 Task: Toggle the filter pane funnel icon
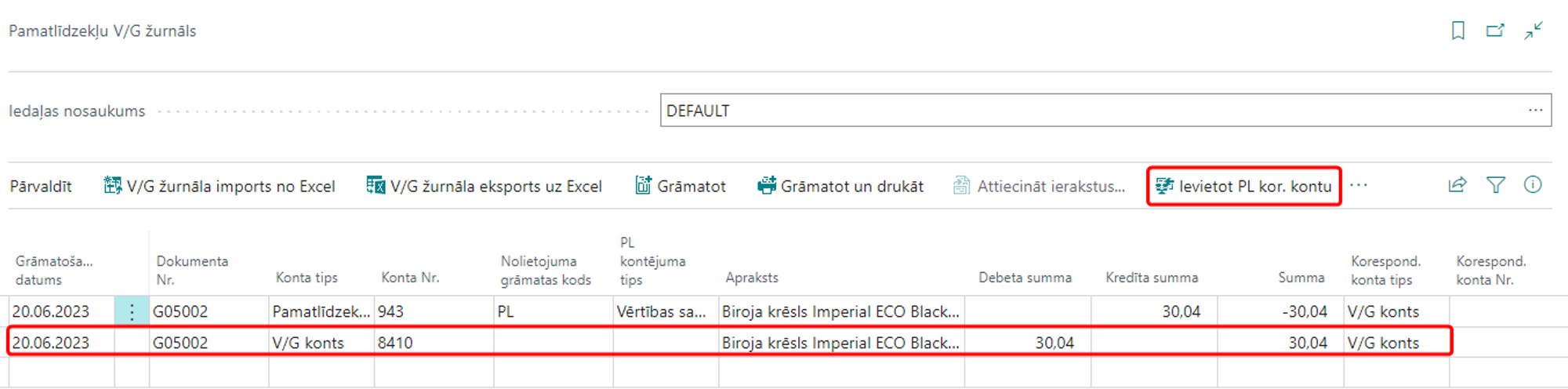click(x=1495, y=185)
